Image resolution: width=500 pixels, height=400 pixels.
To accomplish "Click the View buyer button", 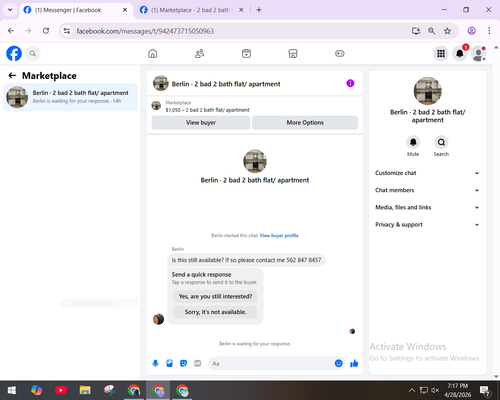I will pyautogui.click(x=201, y=123).
